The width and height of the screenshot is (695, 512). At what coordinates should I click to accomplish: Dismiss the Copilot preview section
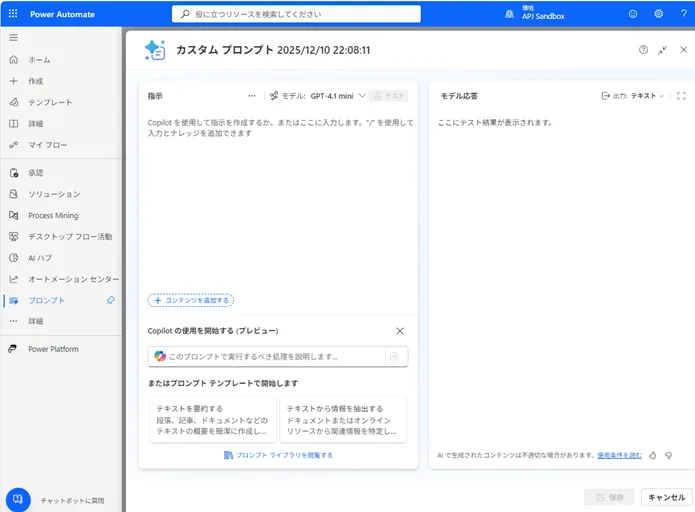point(400,331)
